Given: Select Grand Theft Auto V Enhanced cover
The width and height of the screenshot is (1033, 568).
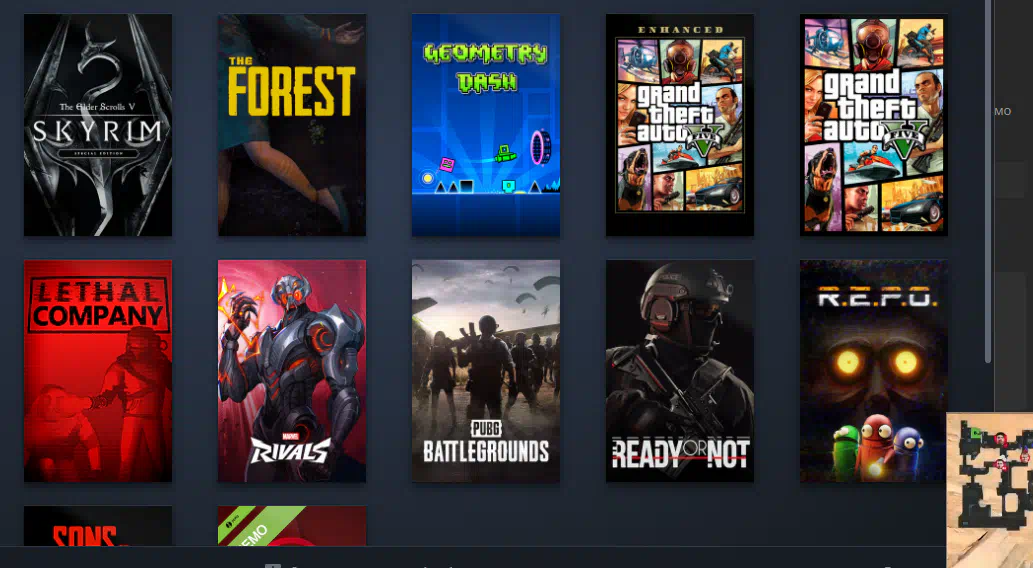Looking at the screenshot, I should [x=680, y=125].
